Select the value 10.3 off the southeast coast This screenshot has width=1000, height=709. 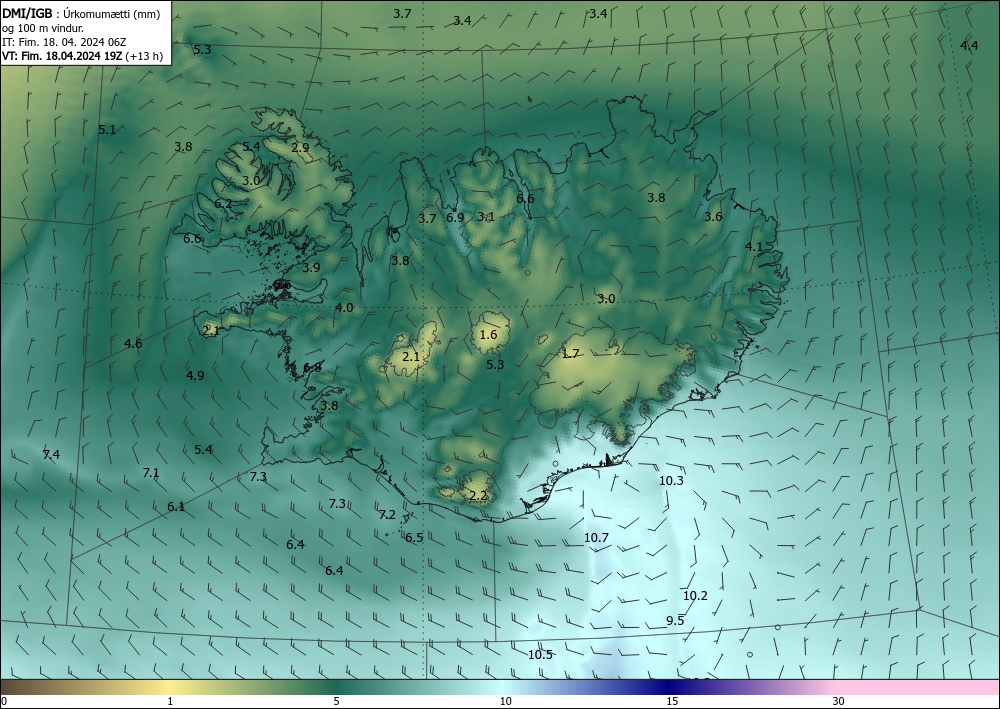tap(671, 481)
